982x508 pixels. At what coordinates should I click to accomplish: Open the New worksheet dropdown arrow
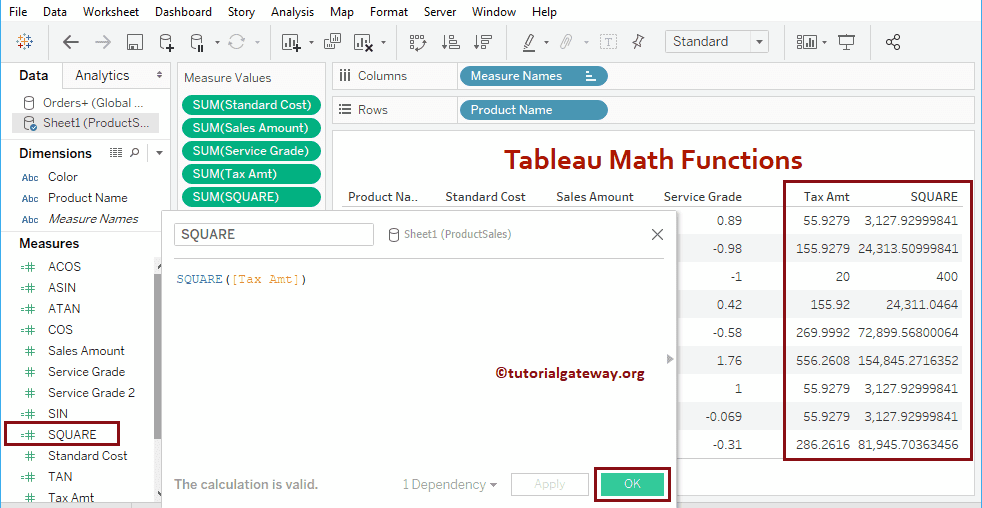pos(311,43)
